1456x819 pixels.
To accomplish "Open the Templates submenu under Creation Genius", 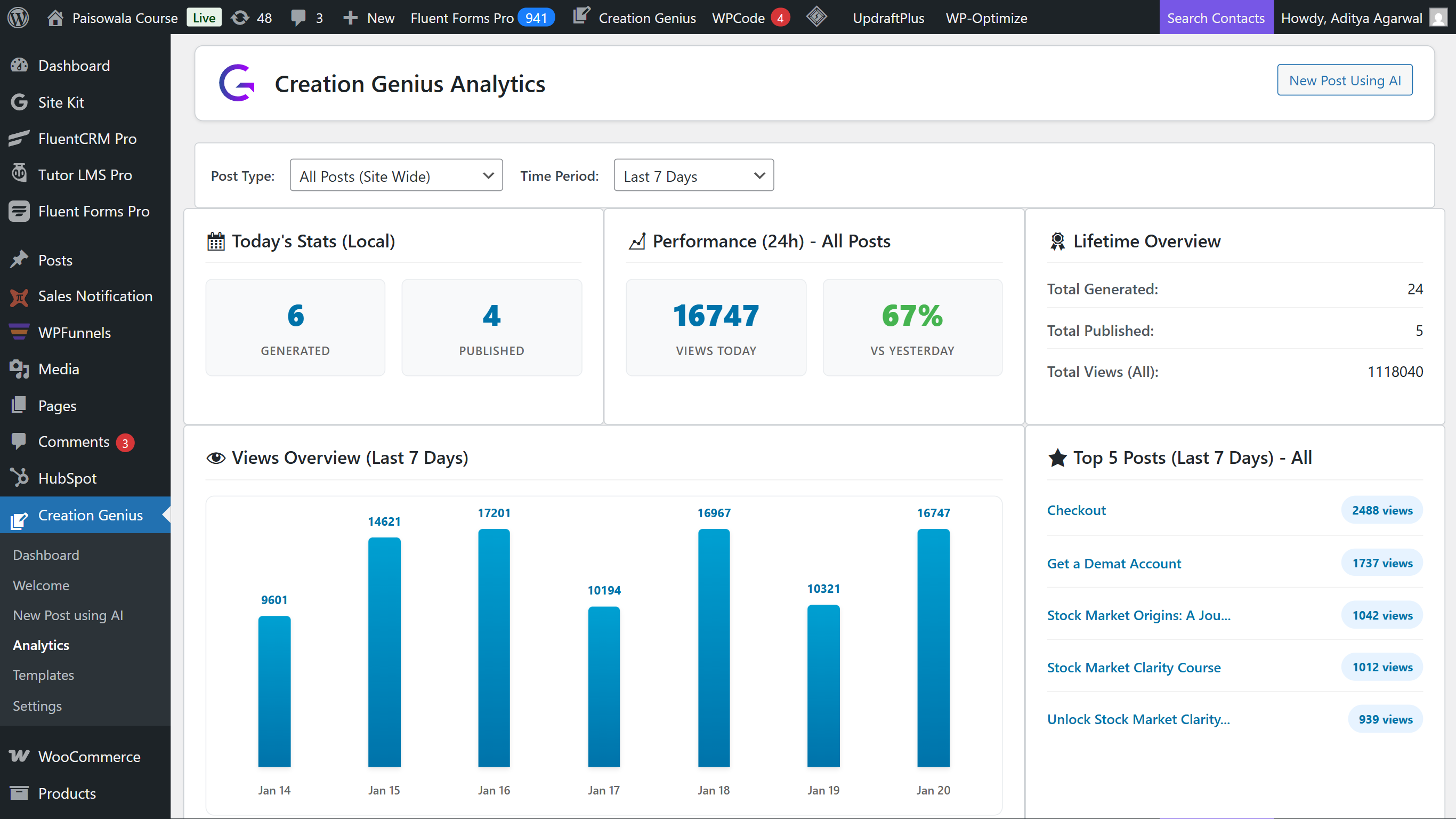I will pyautogui.click(x=43, y=675).
